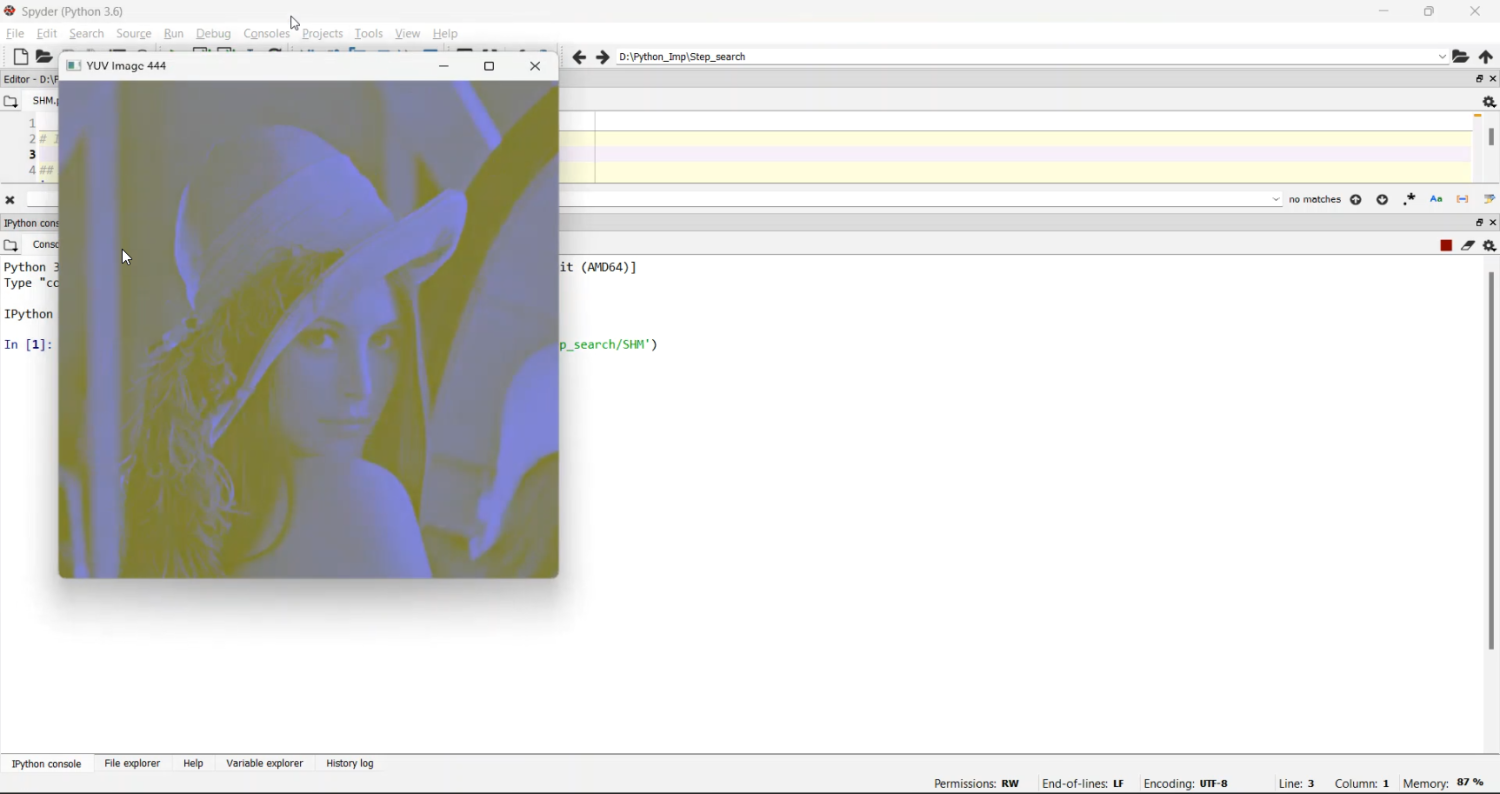The width and height of the screenshot is (1500, 794).
Task: Toggle regular expression search
Action: (x=1409, y=200)
